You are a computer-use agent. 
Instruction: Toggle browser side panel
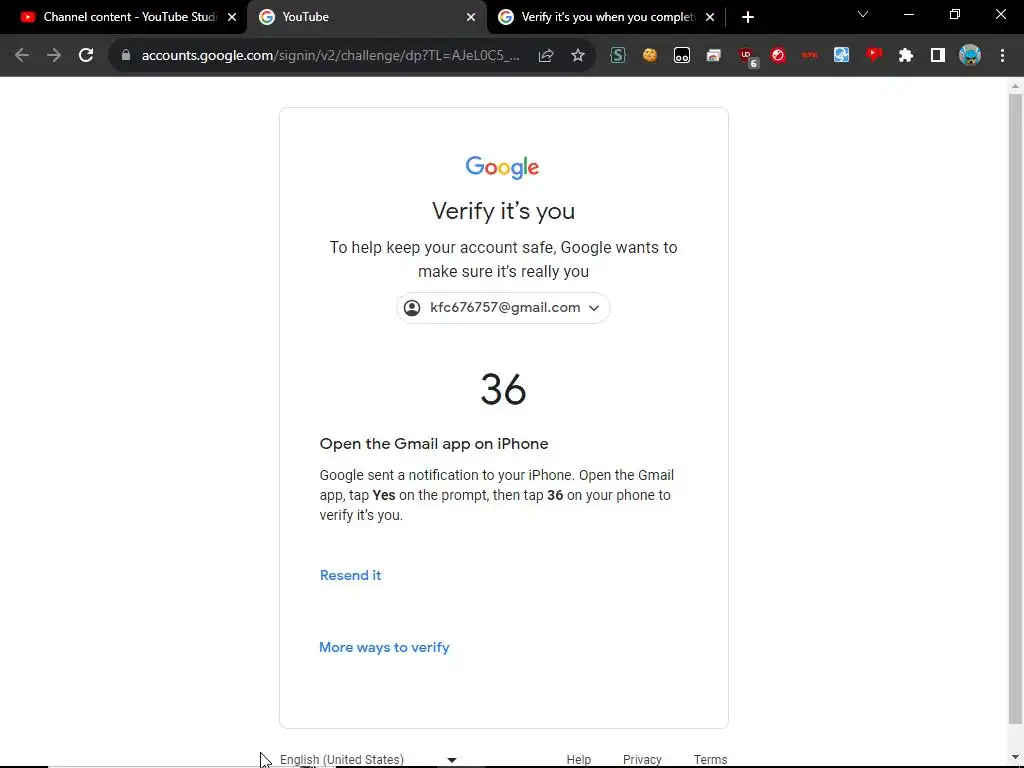(x=938, y=56)
